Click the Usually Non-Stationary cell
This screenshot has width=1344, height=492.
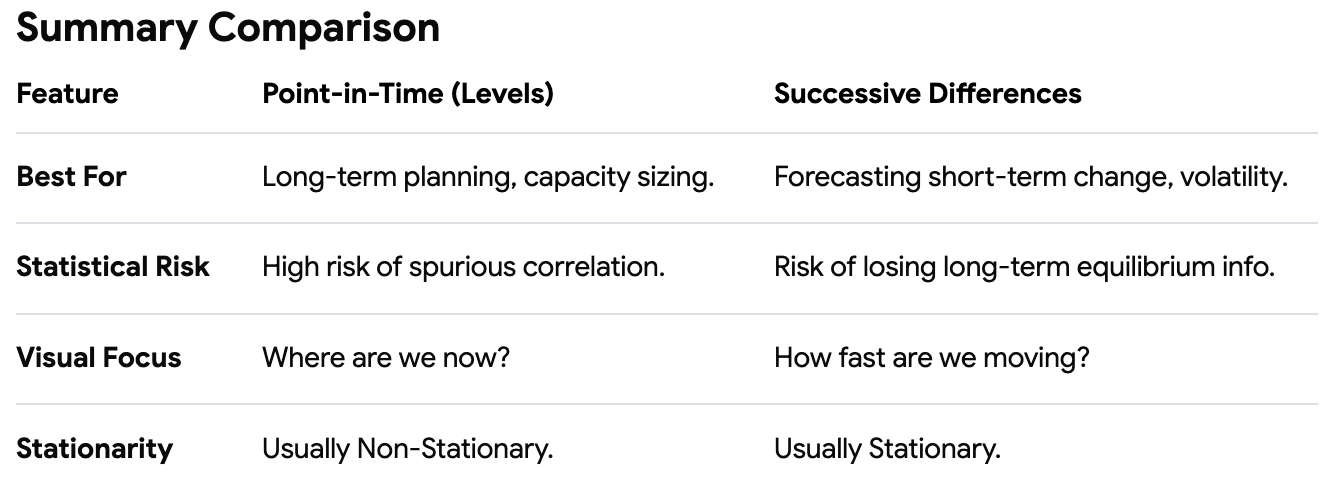[x=408, y=449]
